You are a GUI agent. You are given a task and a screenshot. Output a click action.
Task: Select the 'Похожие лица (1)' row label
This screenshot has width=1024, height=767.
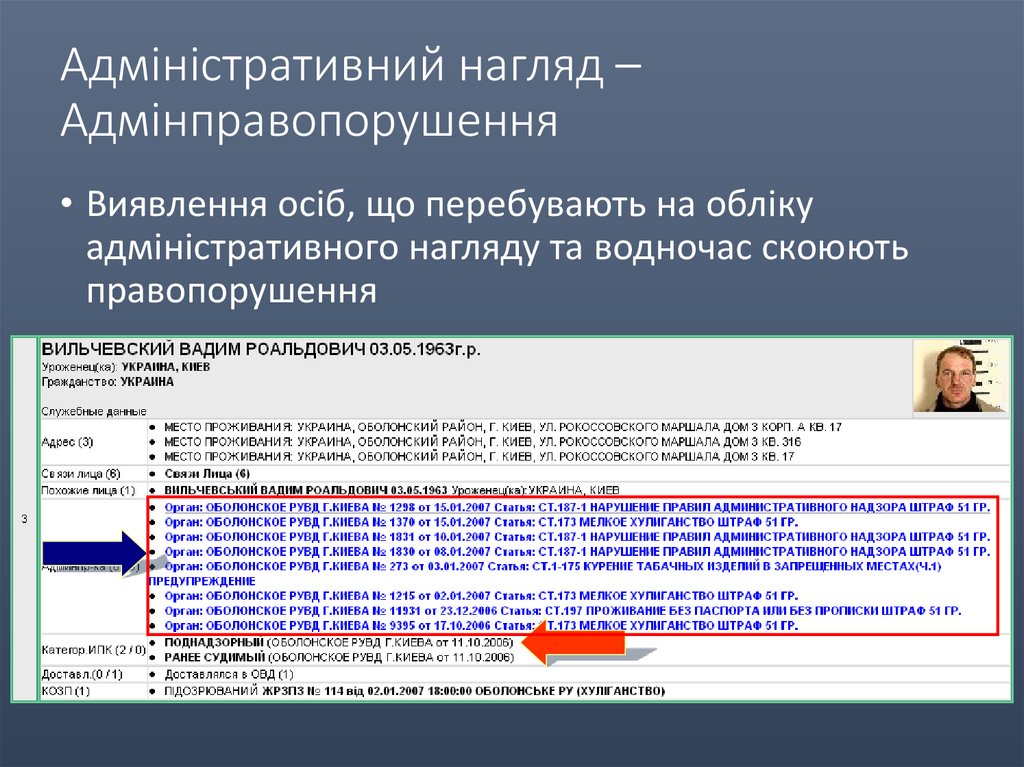(x=88, y=490)
